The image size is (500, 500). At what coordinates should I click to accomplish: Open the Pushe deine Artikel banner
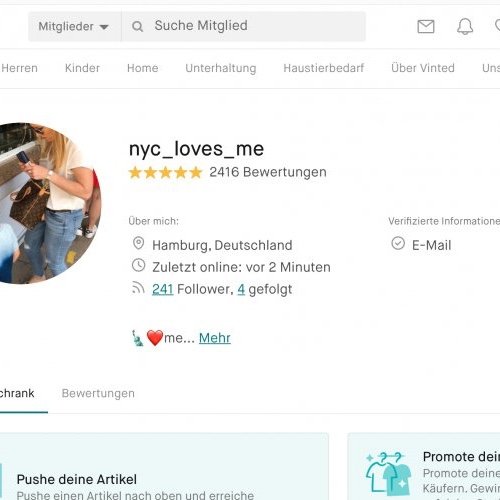click(x=164, y=467)
